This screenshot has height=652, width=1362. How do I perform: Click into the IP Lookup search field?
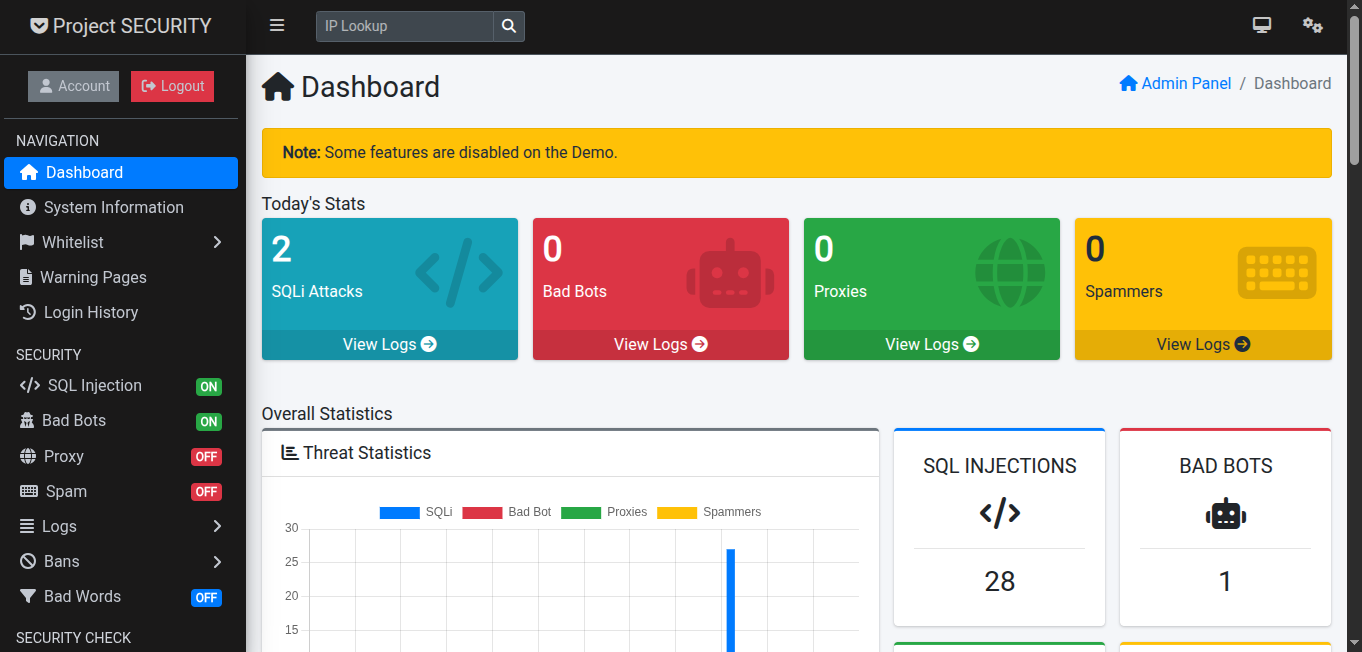[405, 26]
